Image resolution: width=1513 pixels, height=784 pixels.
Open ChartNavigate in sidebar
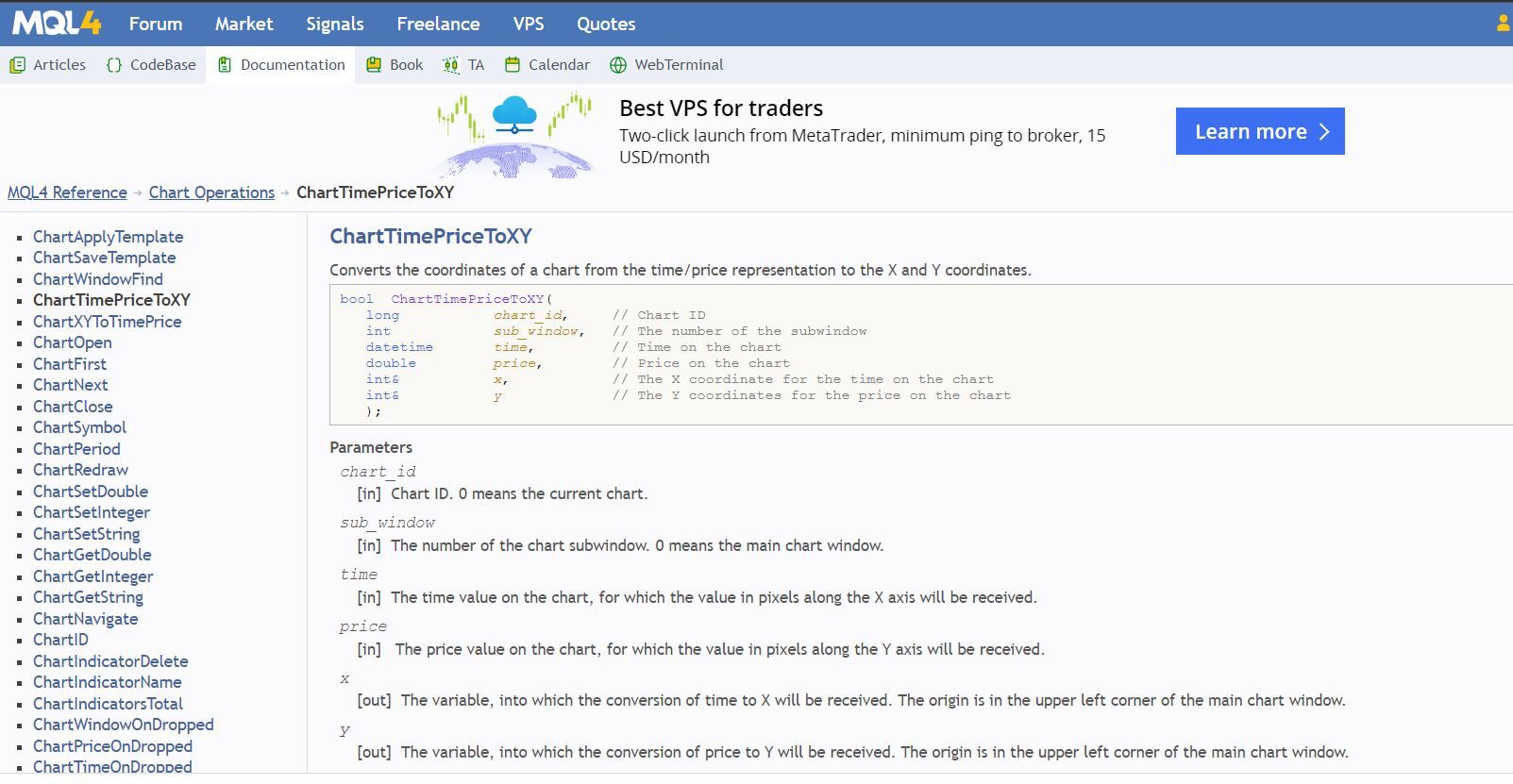point(86,619)
